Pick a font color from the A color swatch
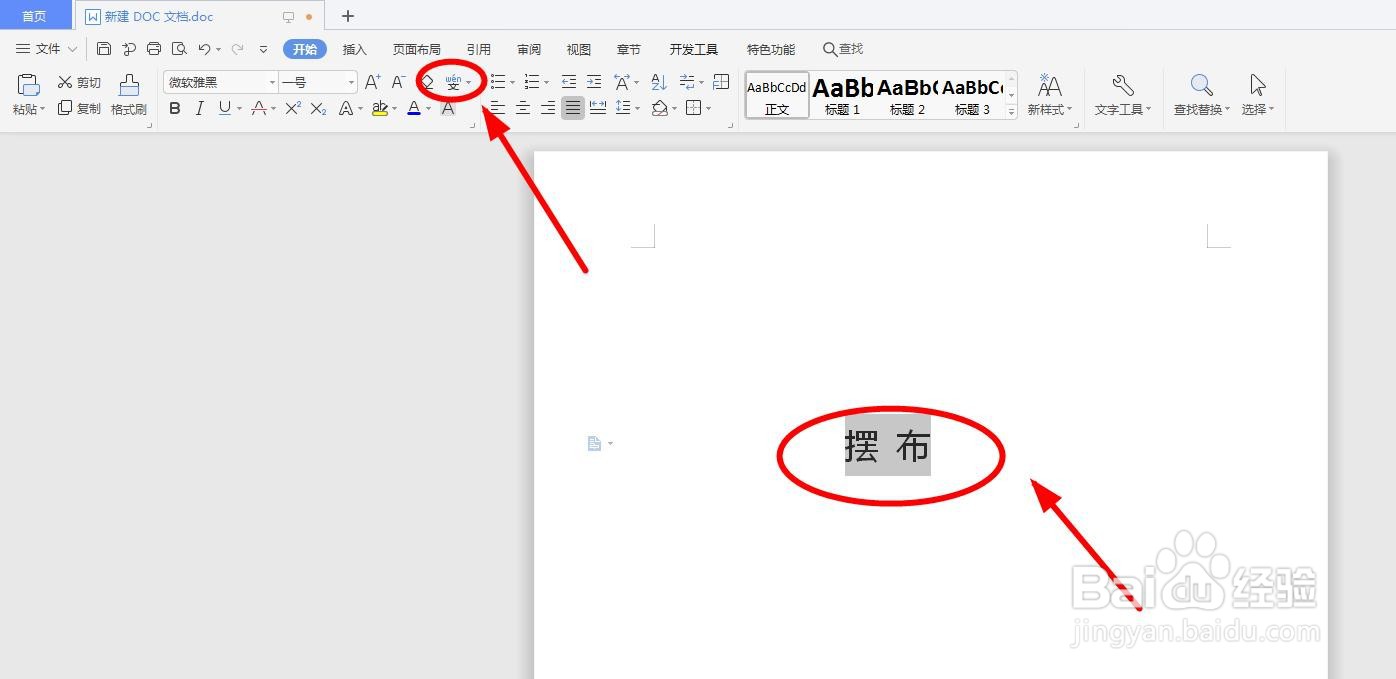This screenshot has width=1396, height=679. click(413, 108)
